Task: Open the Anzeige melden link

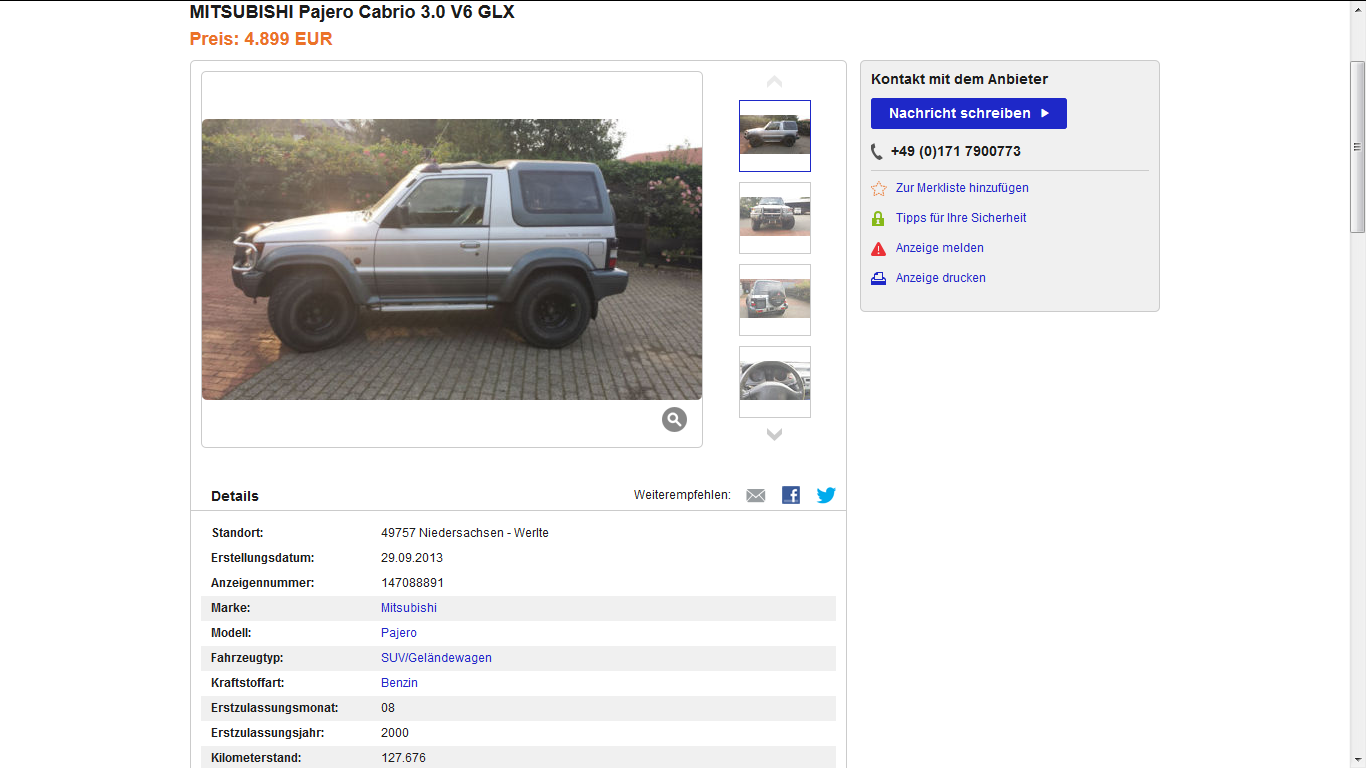Action: 940,248
